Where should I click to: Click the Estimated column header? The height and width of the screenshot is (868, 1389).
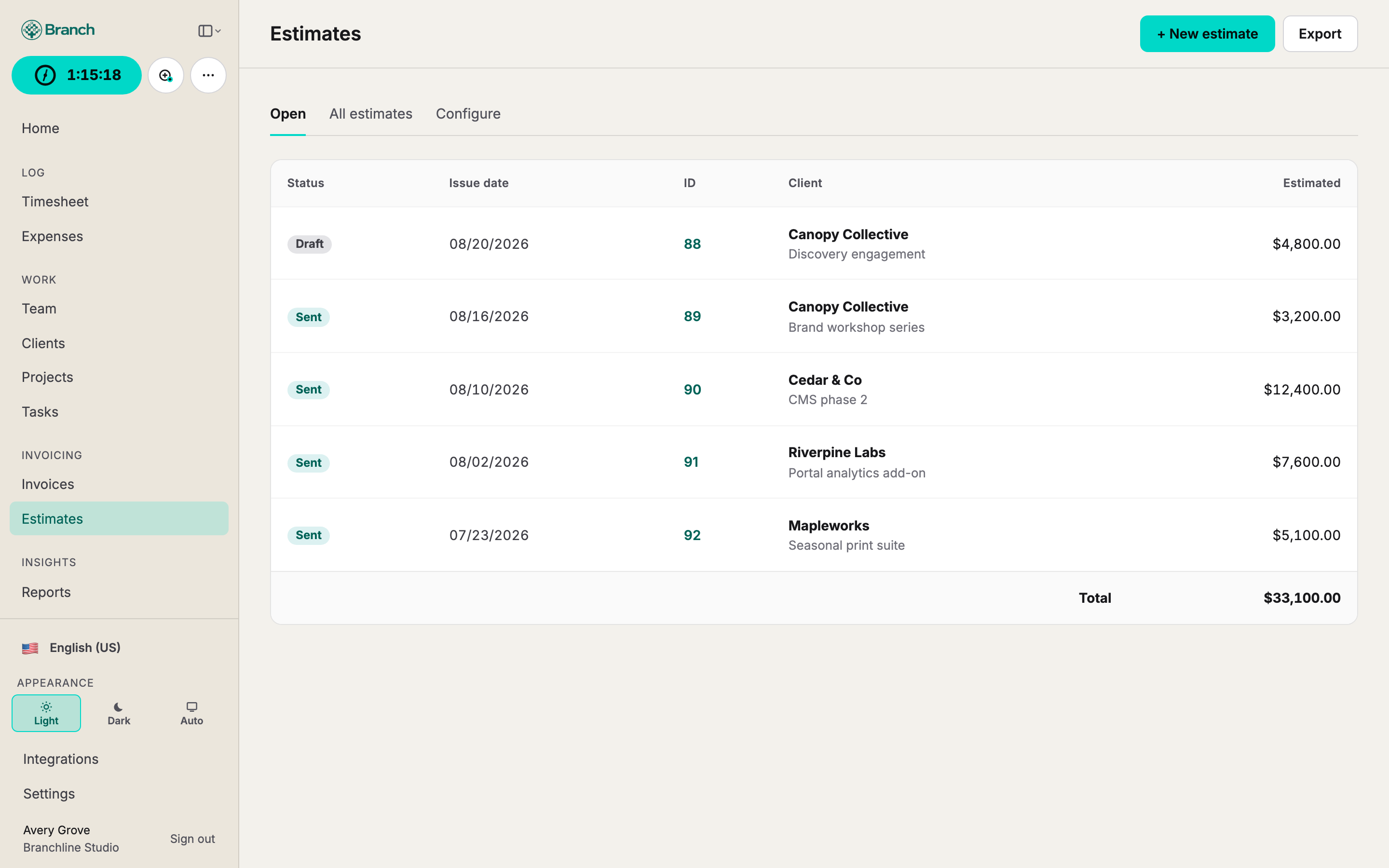tap(1311, 183)
